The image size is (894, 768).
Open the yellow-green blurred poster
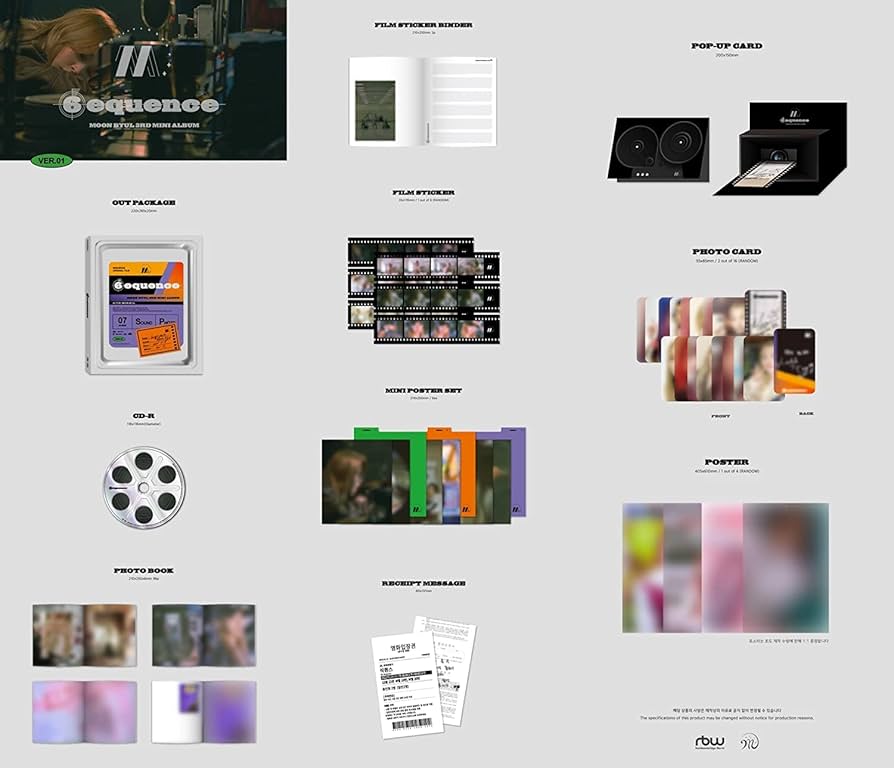(643, 567)
